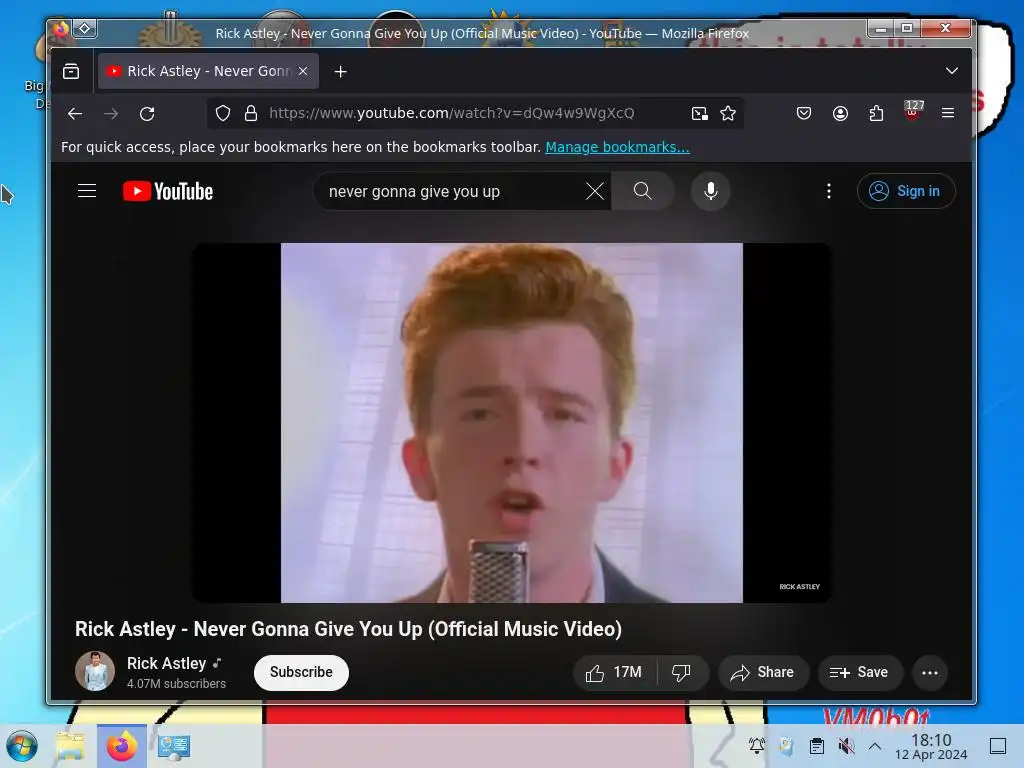Screen dimensions: 1024x768
Task: Go to YouTube home via logo
Action: click(168, 191)
